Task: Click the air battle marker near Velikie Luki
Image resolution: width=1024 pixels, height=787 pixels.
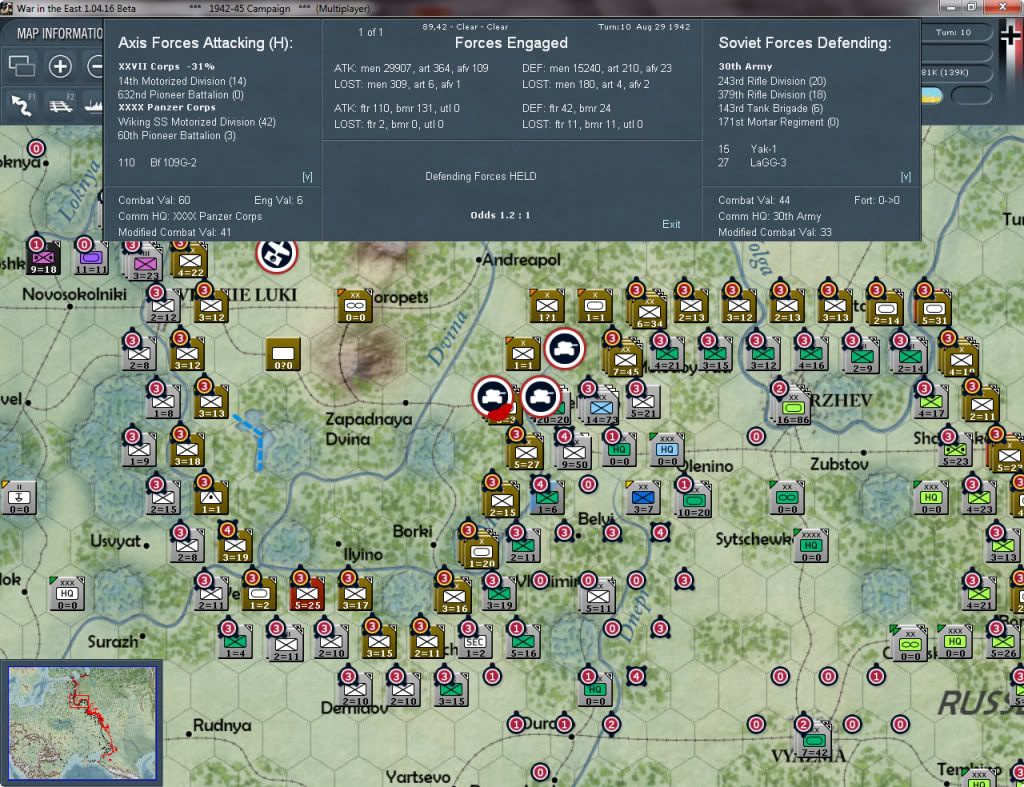Action: 277,254
